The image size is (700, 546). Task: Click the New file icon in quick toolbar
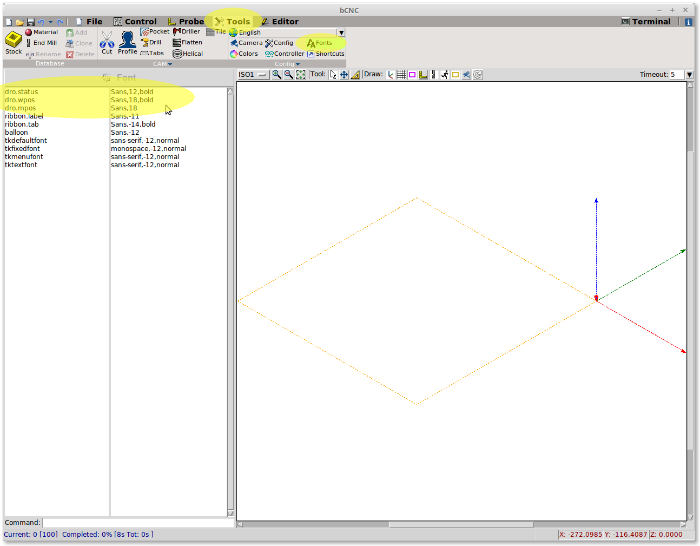8,22
